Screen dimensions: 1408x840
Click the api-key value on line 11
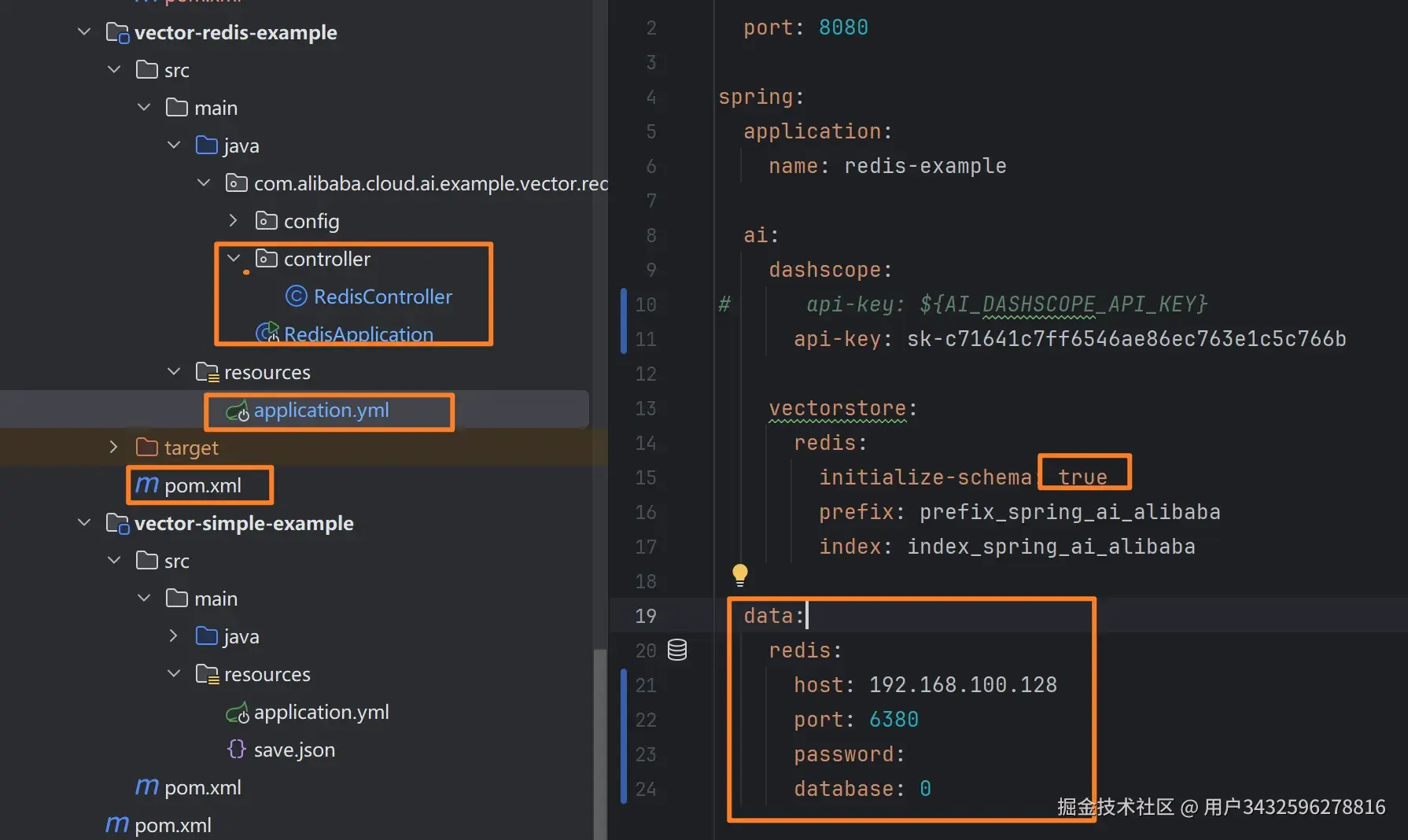1126,339
